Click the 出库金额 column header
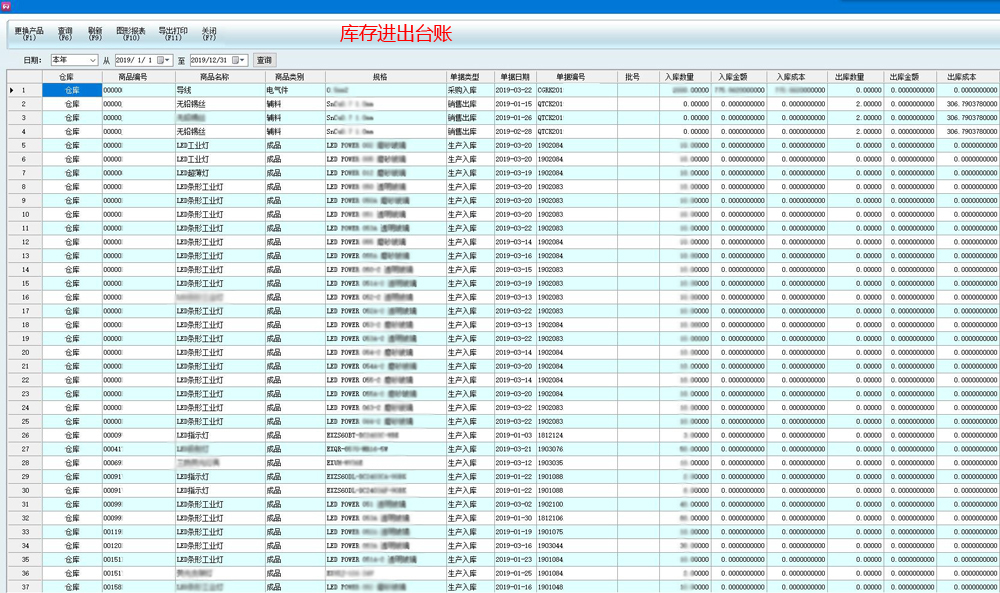1000x593 pixels. 910,77
